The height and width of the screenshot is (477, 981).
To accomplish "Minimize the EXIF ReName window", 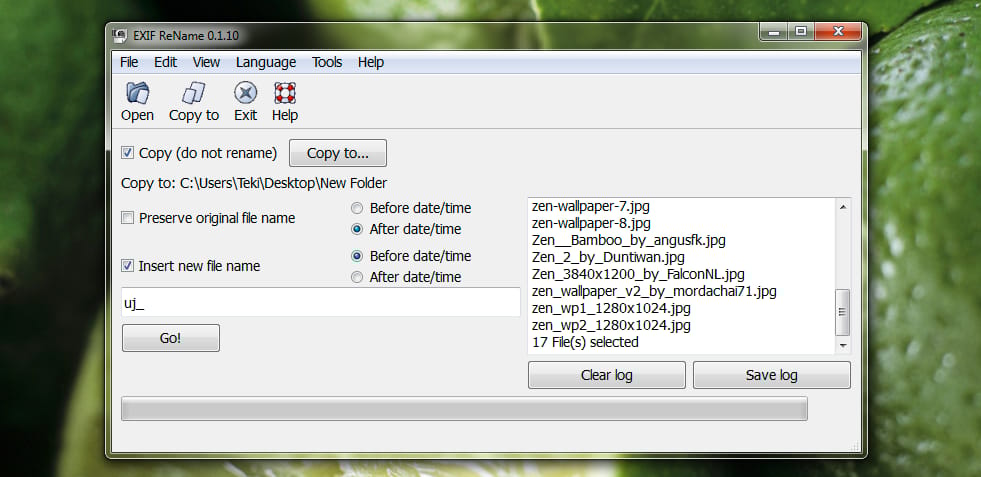I will click(x=774, y=31).
